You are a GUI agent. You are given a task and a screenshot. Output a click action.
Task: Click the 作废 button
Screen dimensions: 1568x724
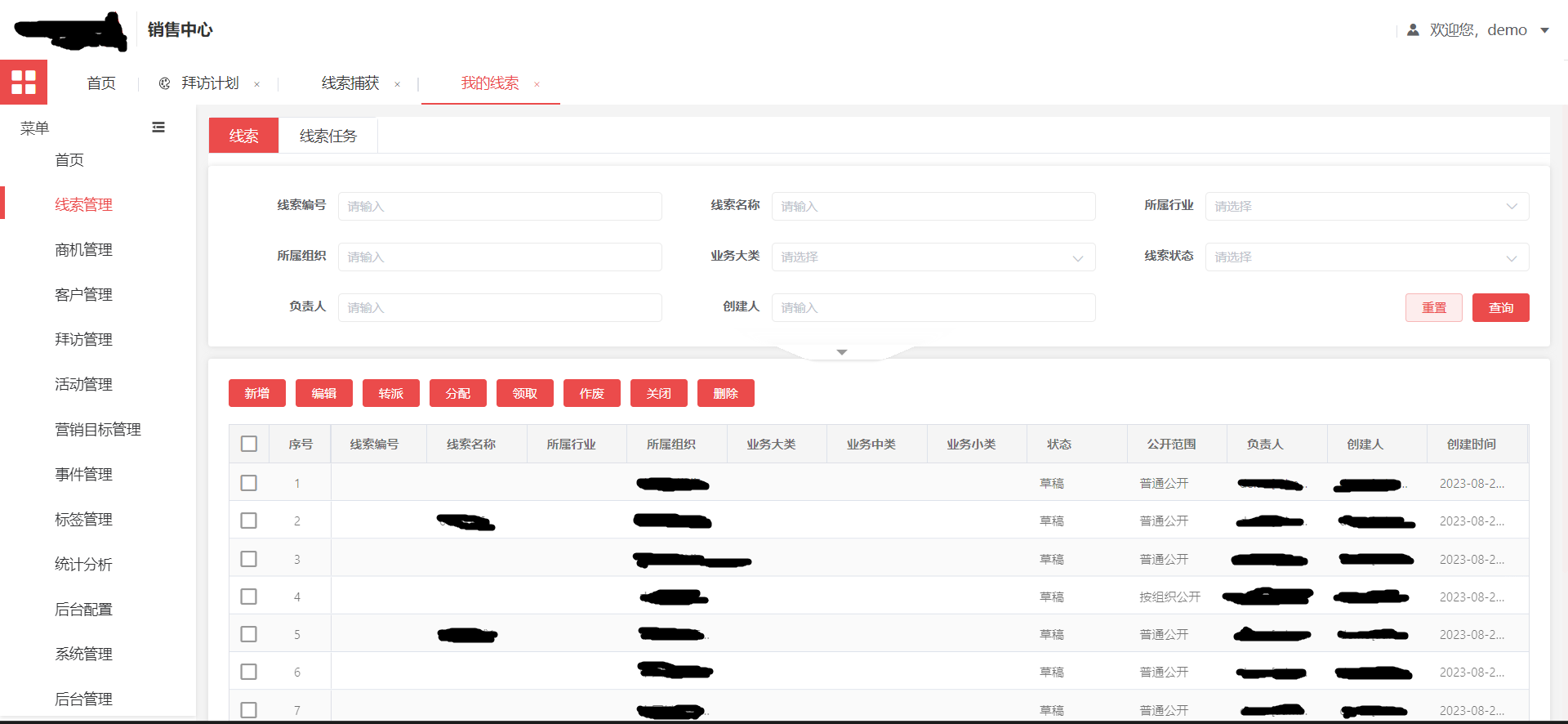pos(592,393)
